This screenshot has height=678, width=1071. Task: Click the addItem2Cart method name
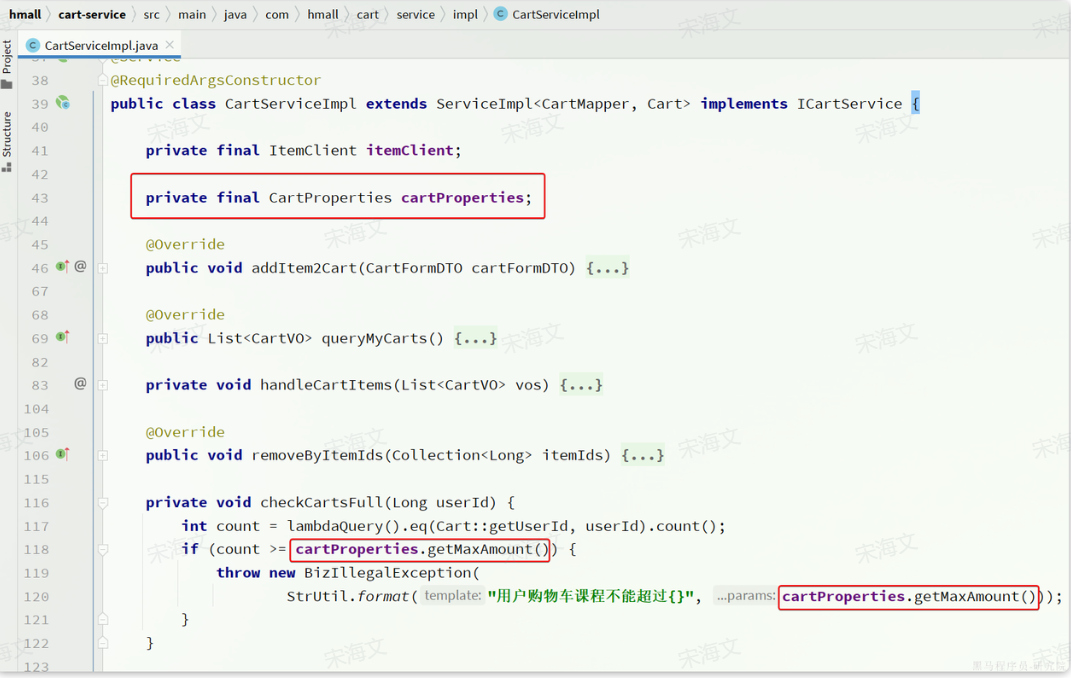(304, 268)
